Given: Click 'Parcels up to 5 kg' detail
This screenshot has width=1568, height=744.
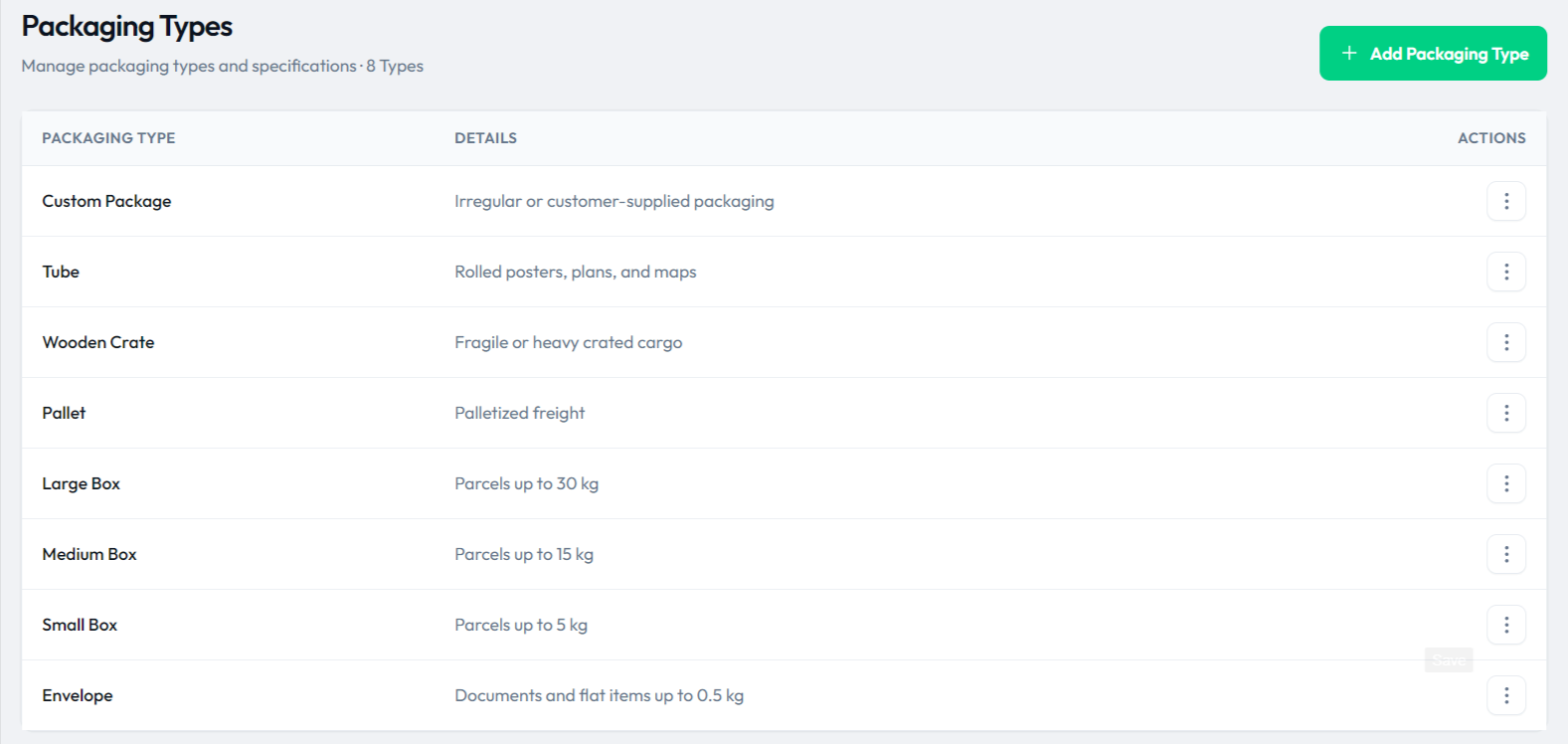Looking at the screenshot, I should click(521, 625).
